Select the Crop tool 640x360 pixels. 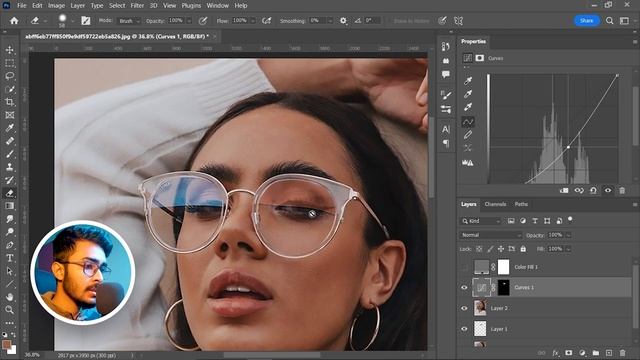9,102
